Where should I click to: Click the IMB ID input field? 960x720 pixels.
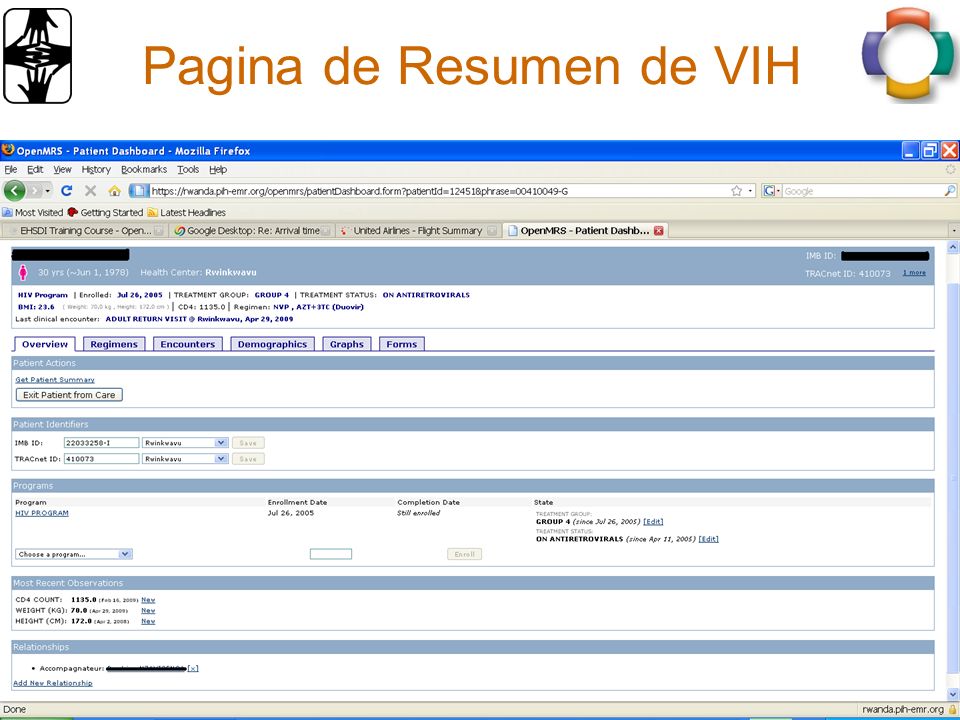pos(102,443)
